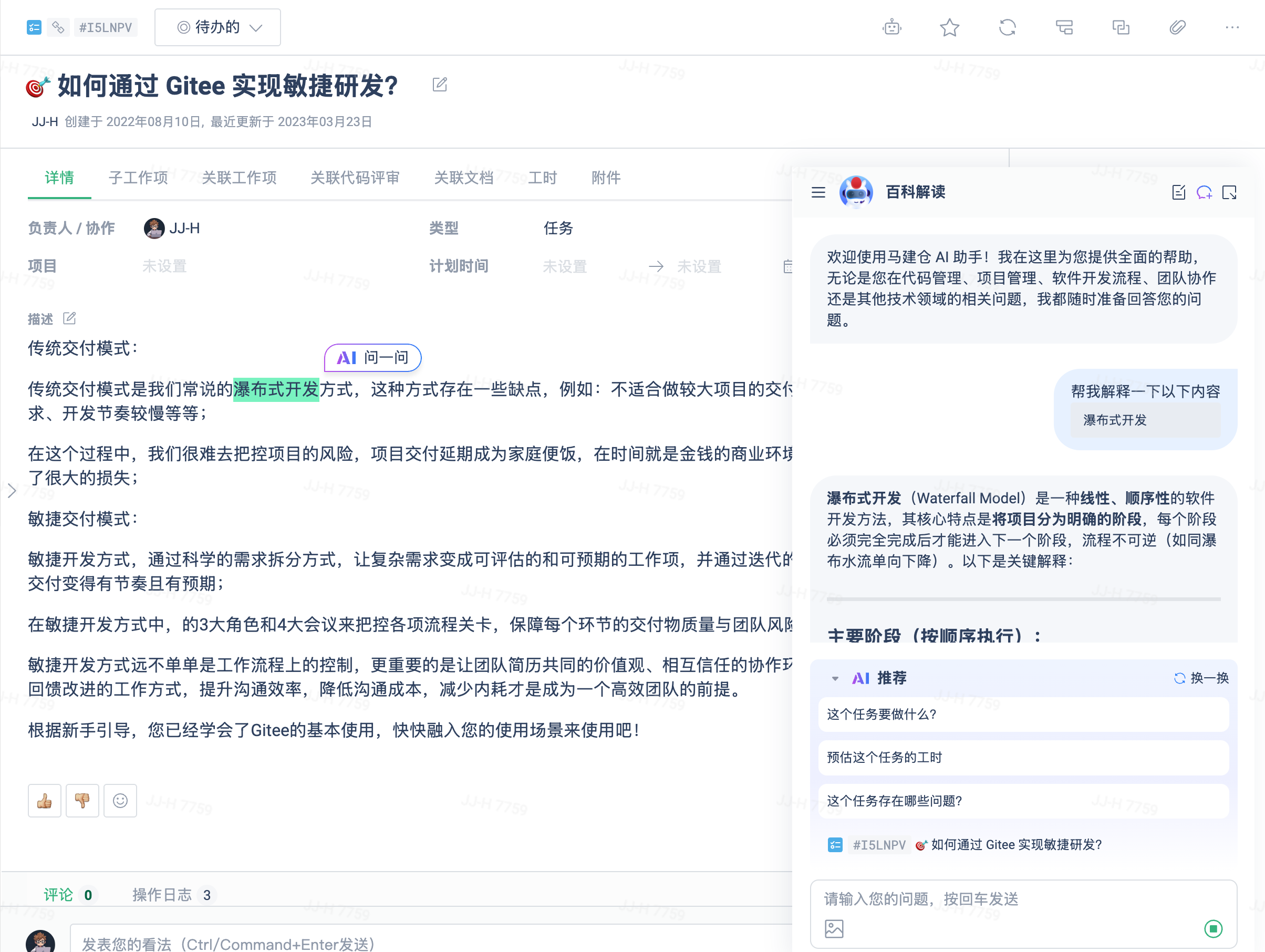Ask 这个任务要做什么？
The width and height of the screenshot is (1265, 952).
tap(1023, 714)
